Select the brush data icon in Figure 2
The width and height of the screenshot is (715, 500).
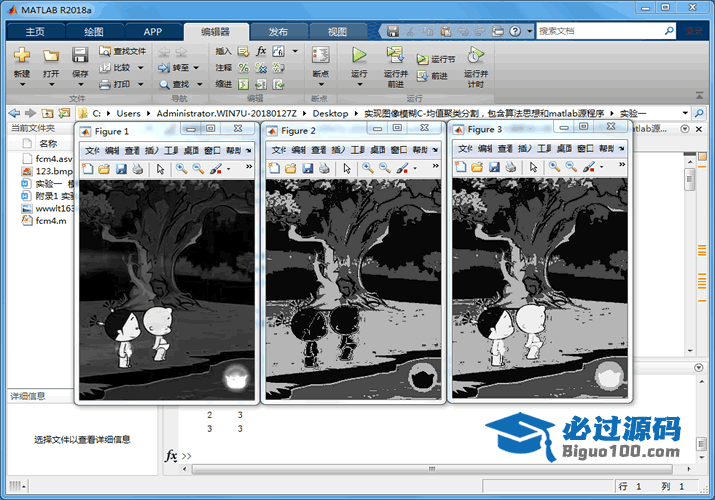(402, 168)
